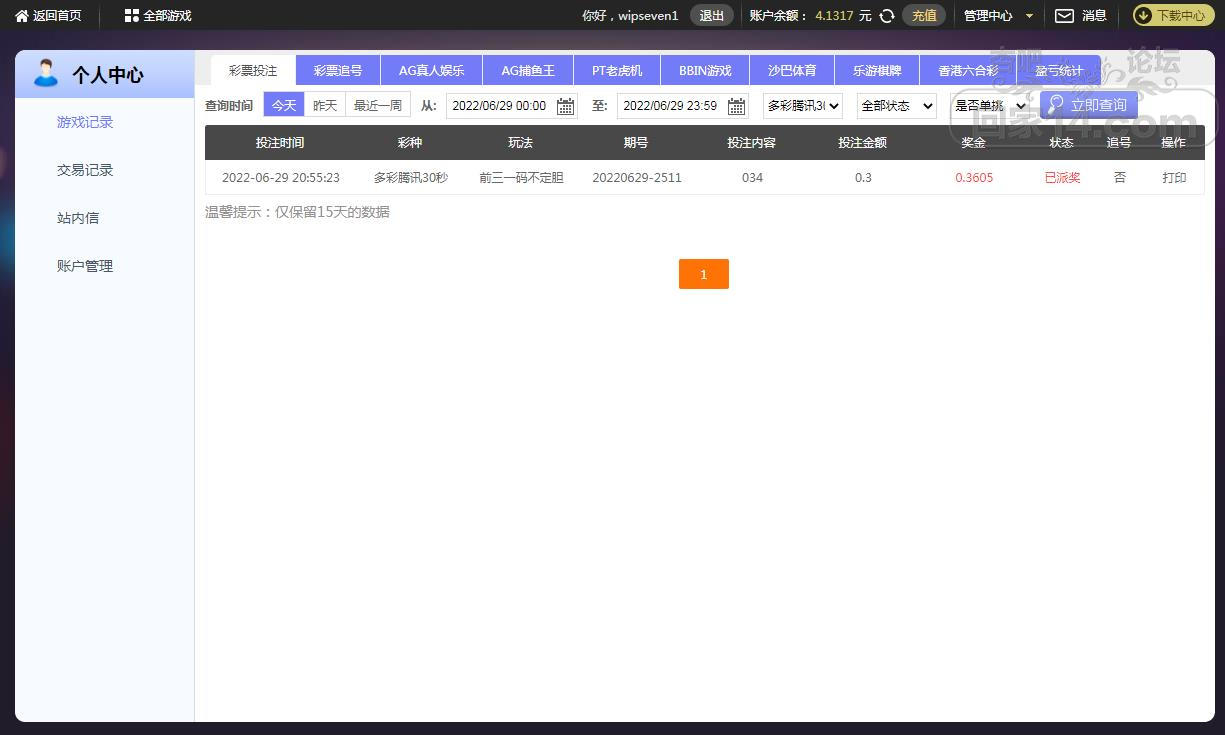Click the home icon beside 返回首页
Viewport: 1225px width, 735px height.
click(22, 16)
